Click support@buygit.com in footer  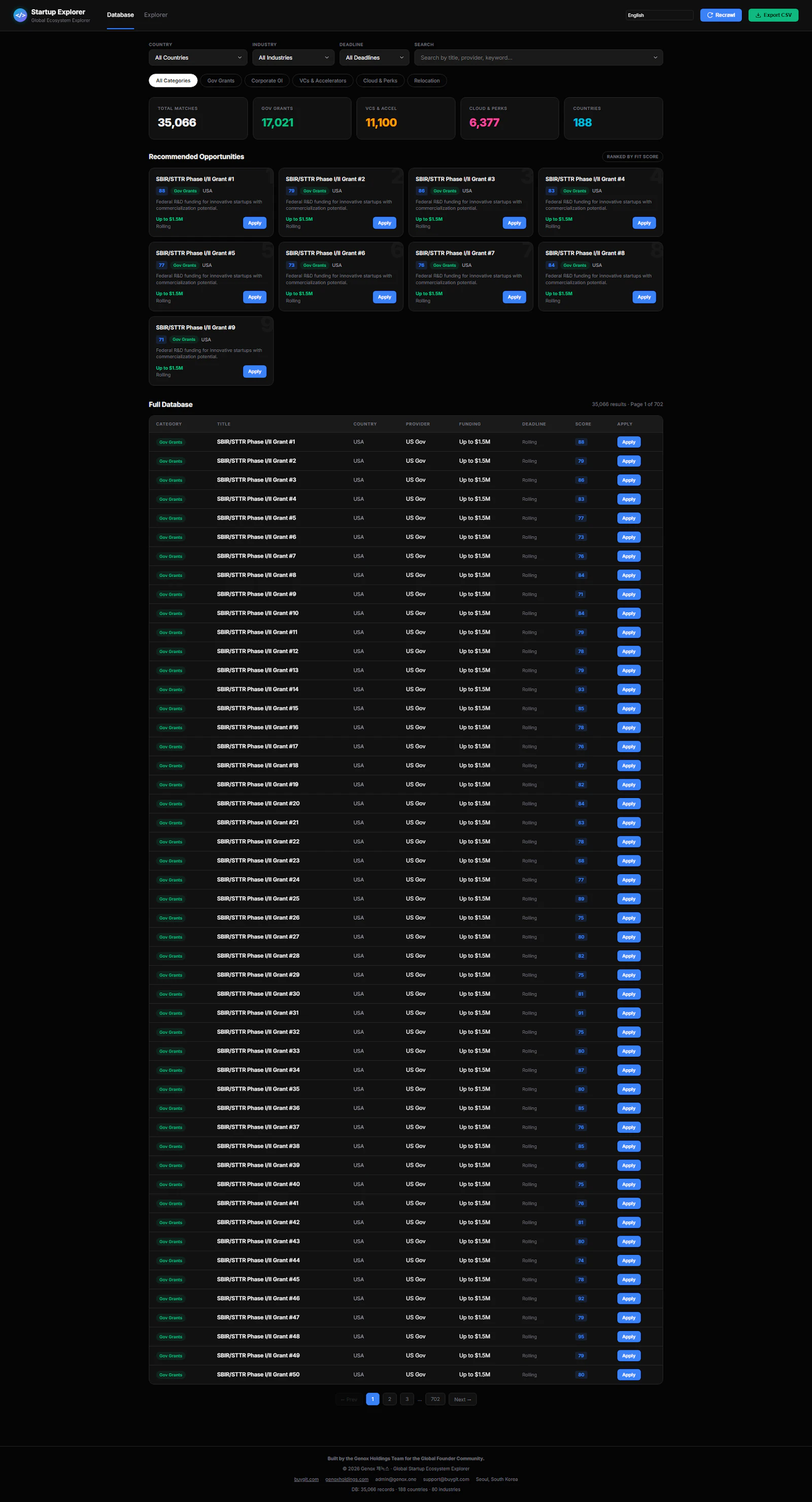point(446,1479)
